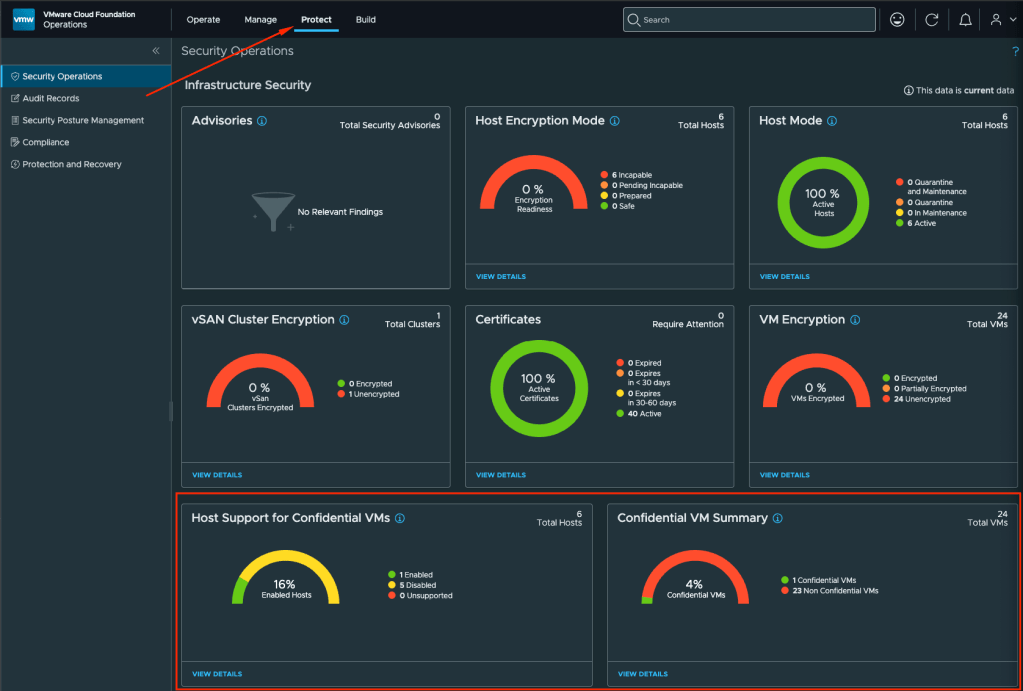1023x691 pixels.
Task: Click info icon next to Advisories
Action: [x=262, y=121]
